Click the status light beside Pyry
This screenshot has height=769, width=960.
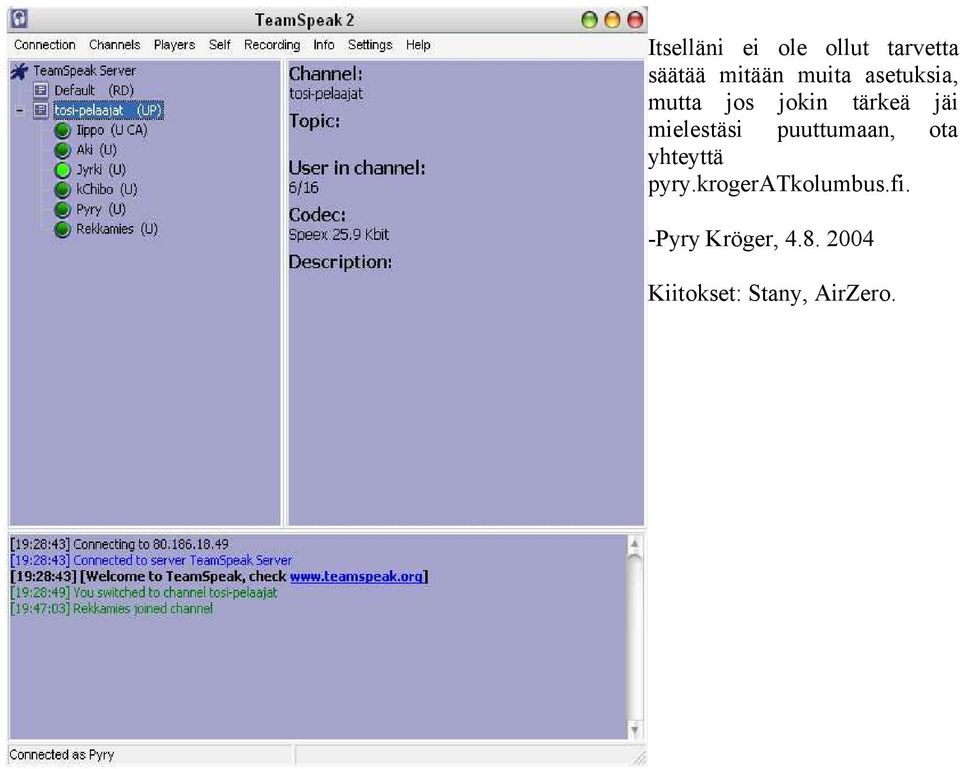tap(62, 209)
